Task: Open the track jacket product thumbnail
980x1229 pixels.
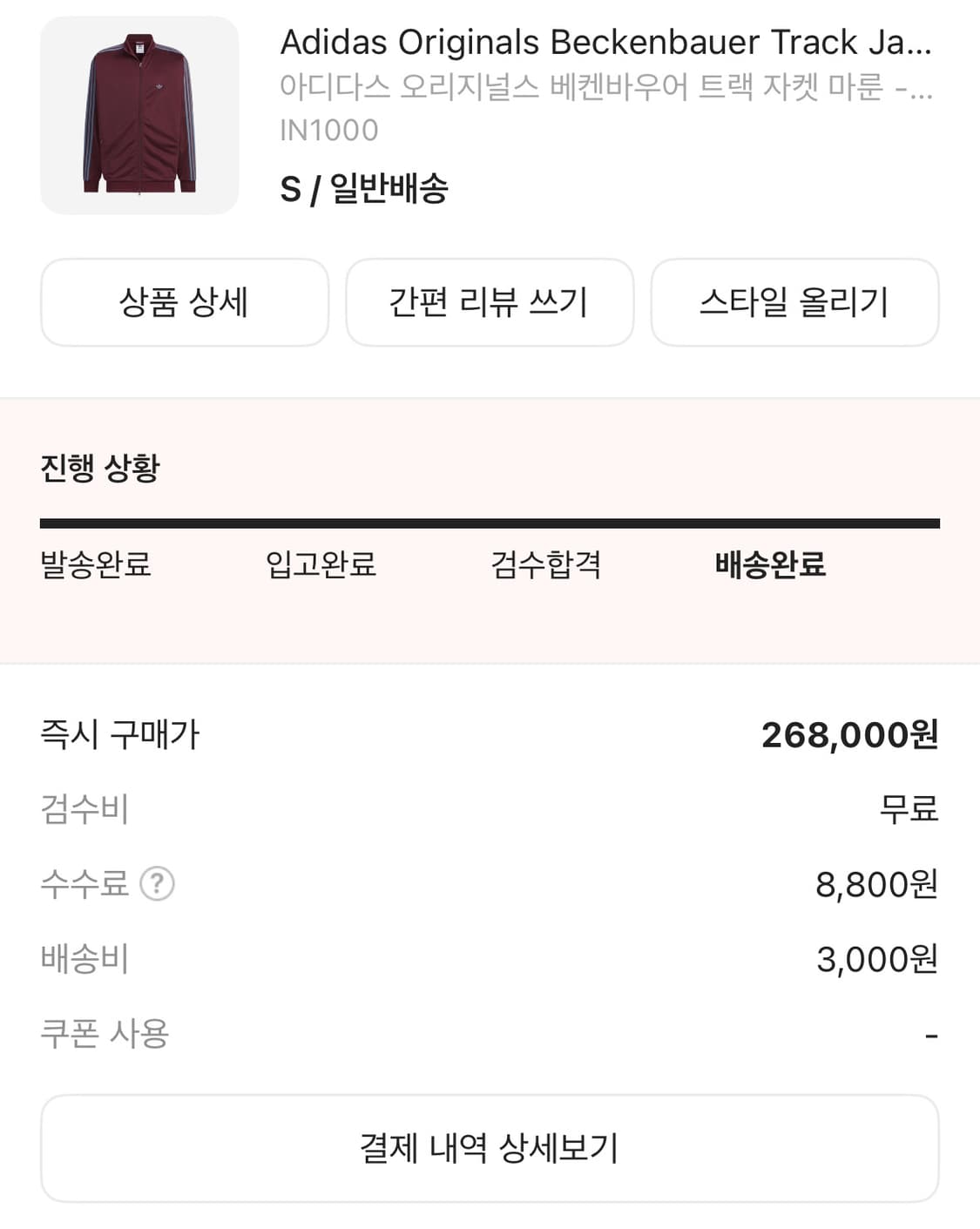Action: (x=139, y=115)
